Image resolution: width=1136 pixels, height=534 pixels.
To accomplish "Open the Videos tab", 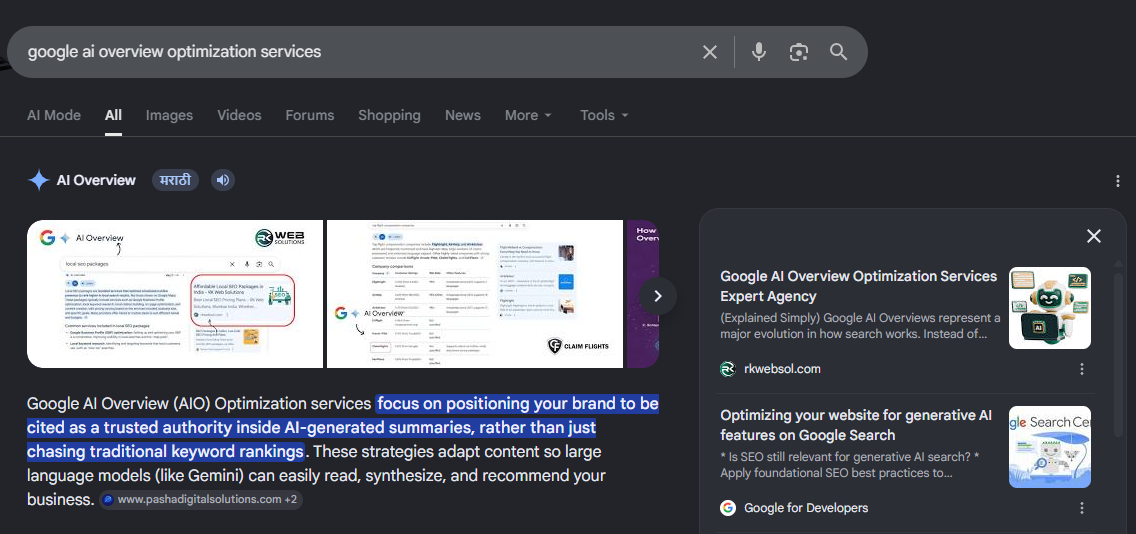I will [239, 115].
